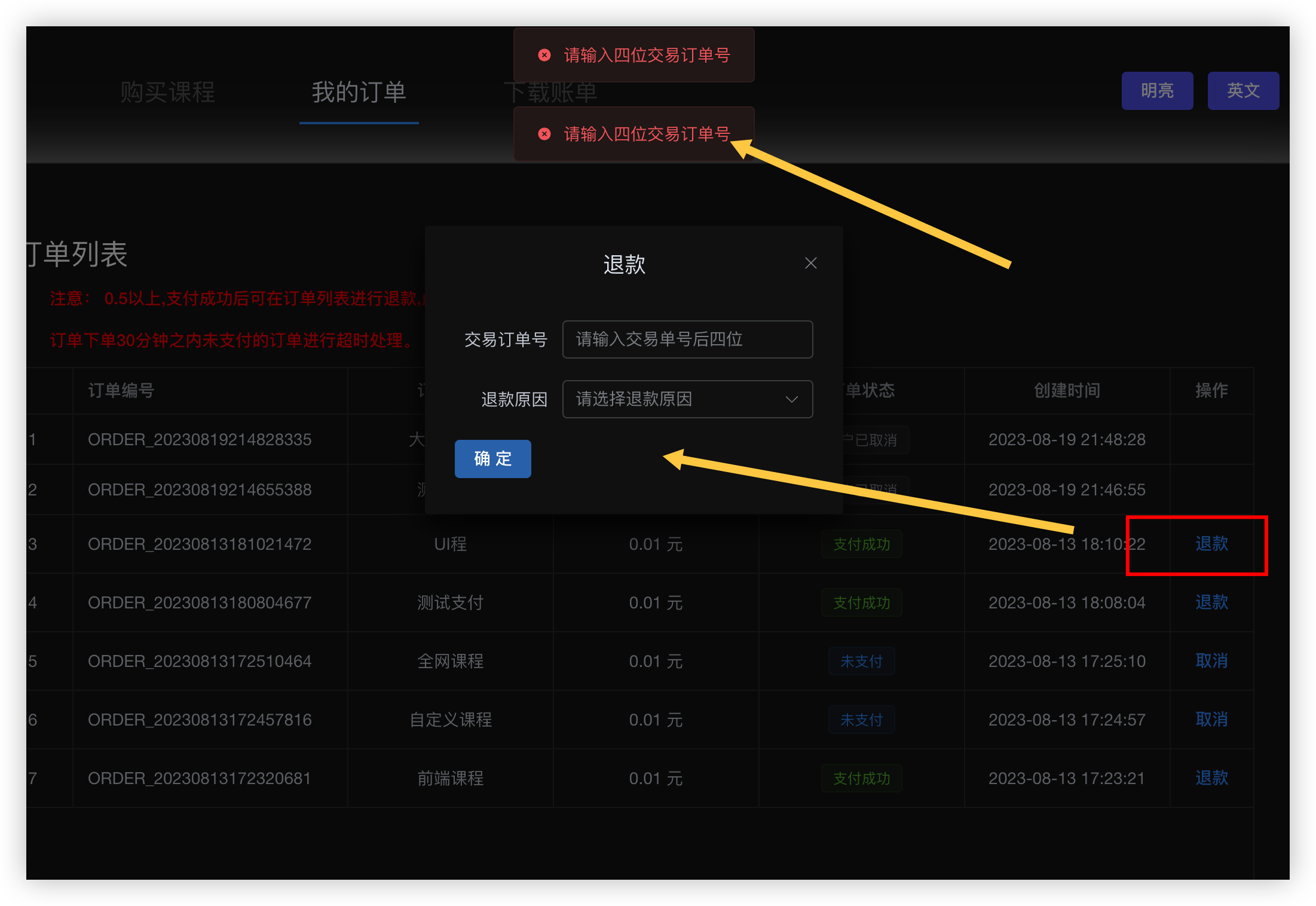Open the 退款原因 dropdown via its chevron
This screenshot has height=906, width=1316.
(791, 399)
